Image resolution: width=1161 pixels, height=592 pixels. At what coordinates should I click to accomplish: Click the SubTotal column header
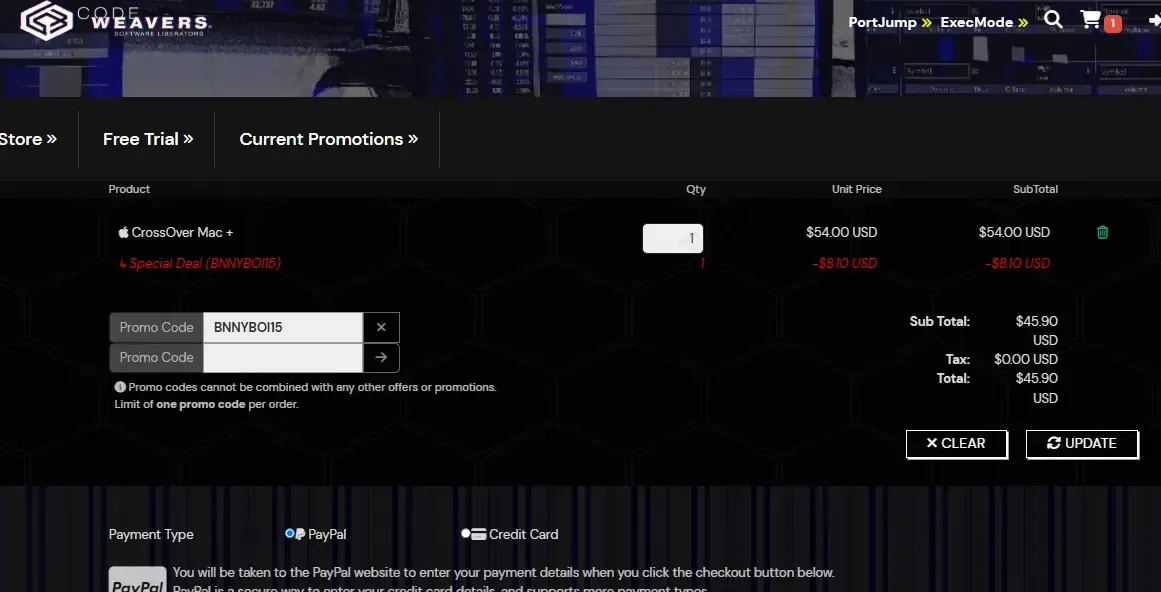click(x=1035, y=189)
